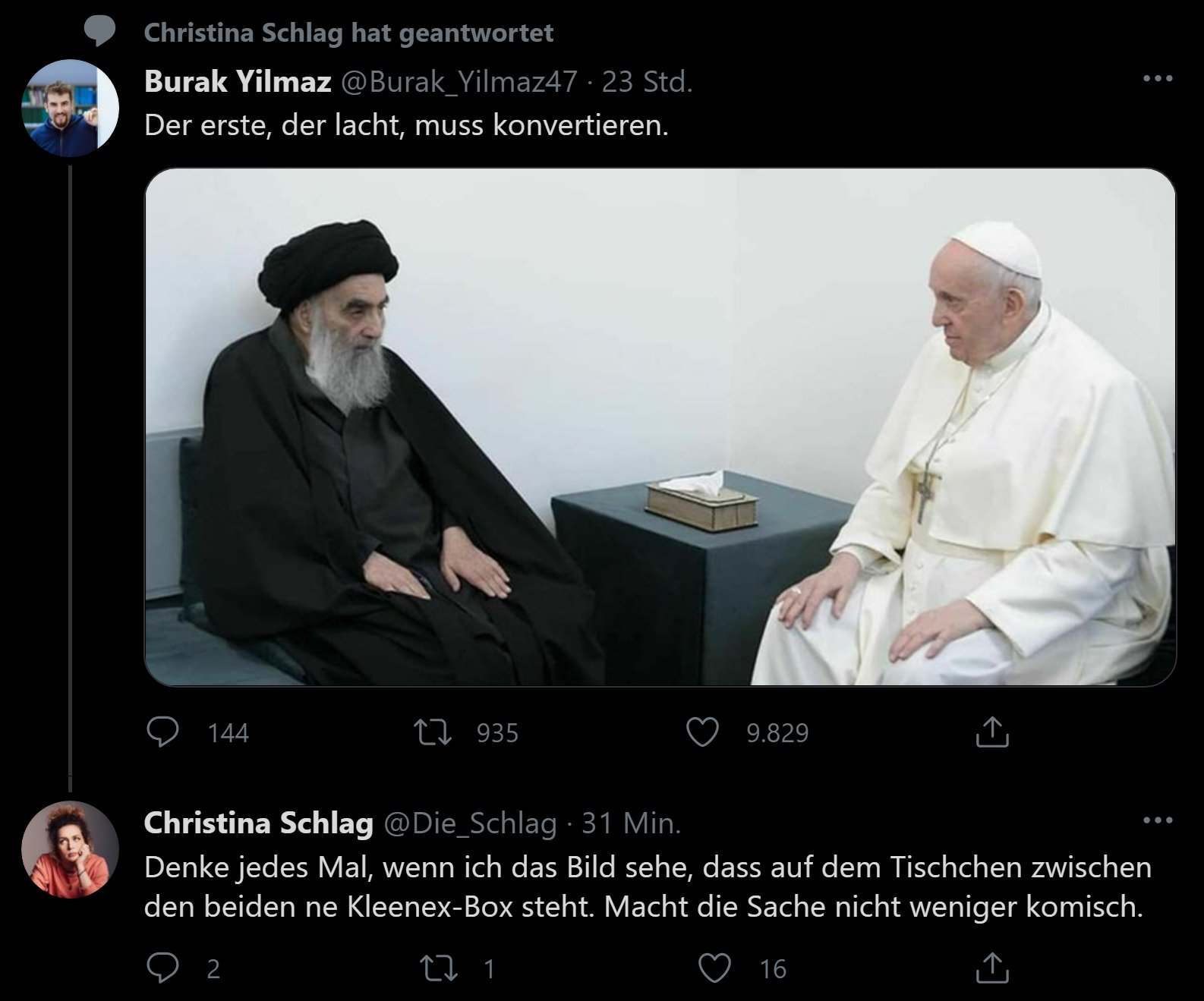Retweet Burak Yilmaz's tweet
The image size is (1204, 1001).
tap(433, 732)
